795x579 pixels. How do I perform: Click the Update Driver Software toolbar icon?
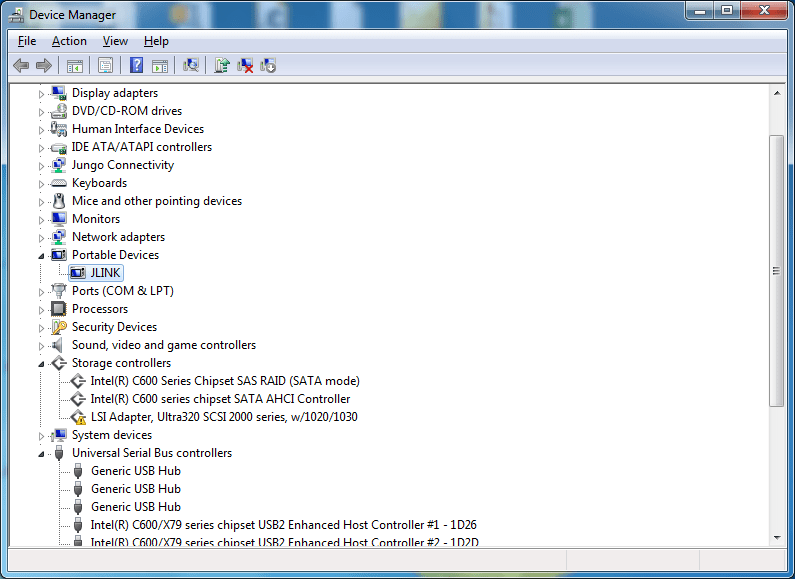tap(222, 65)
